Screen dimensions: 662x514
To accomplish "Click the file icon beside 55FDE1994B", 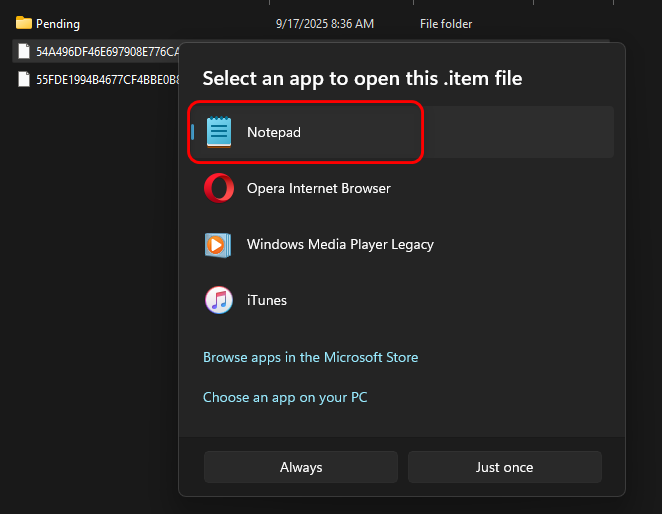I will [24, 79].
